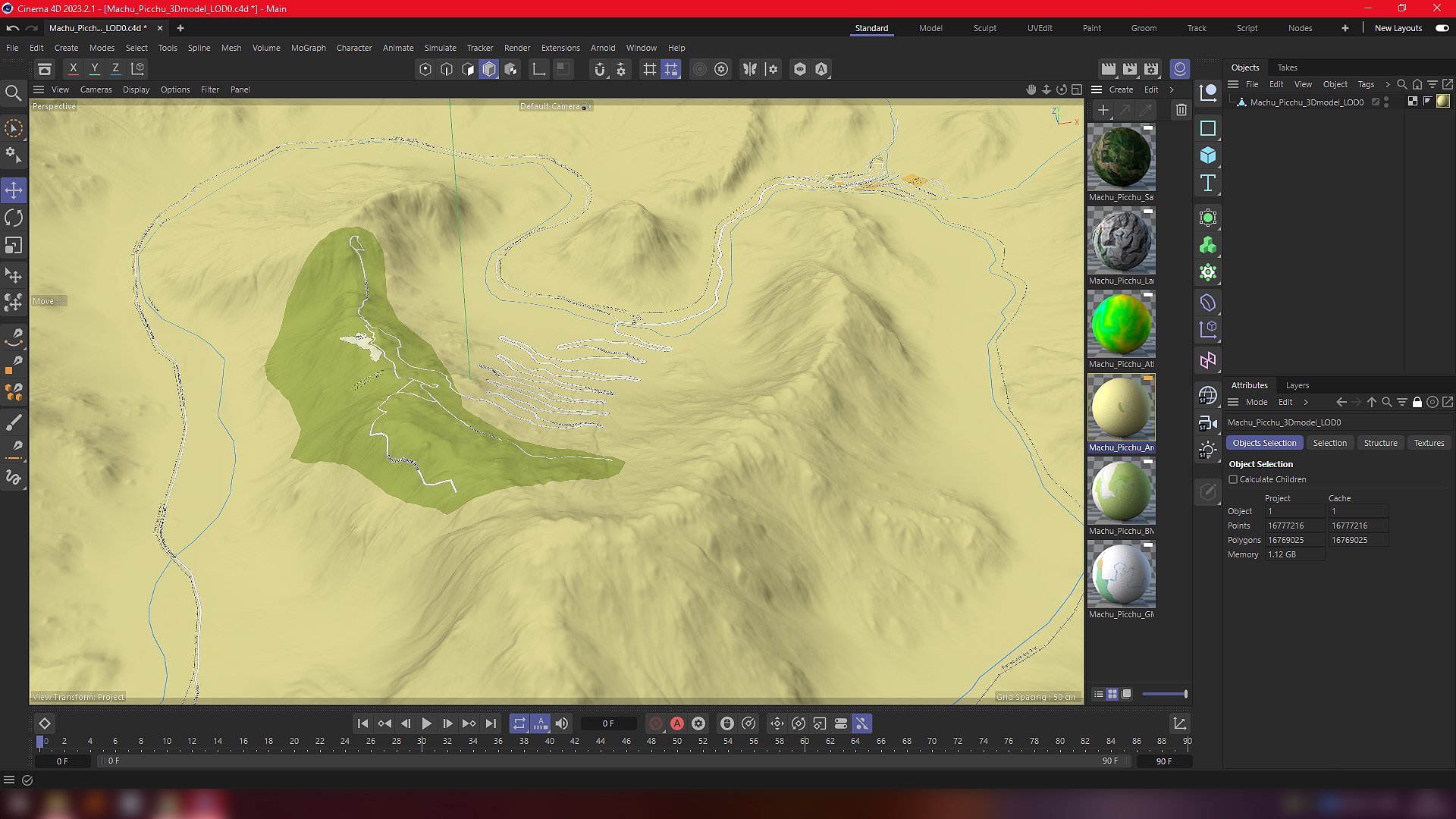Click frame 30 on timeline ruler

(x=422, y=741)
